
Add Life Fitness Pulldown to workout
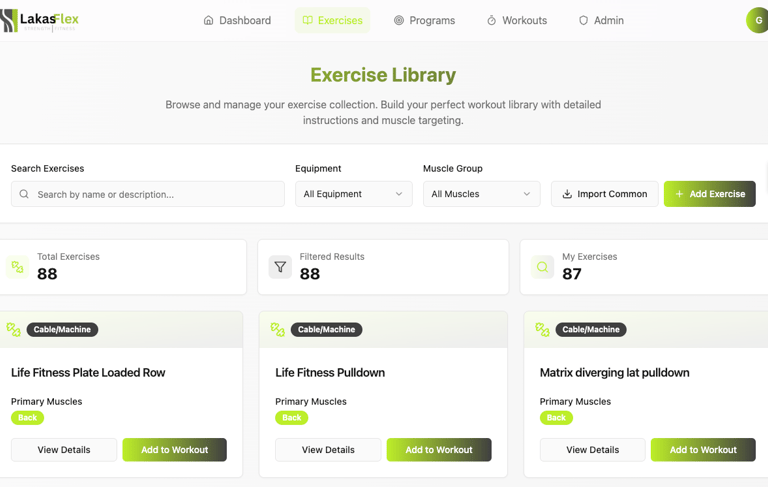(x=439, y=450)
